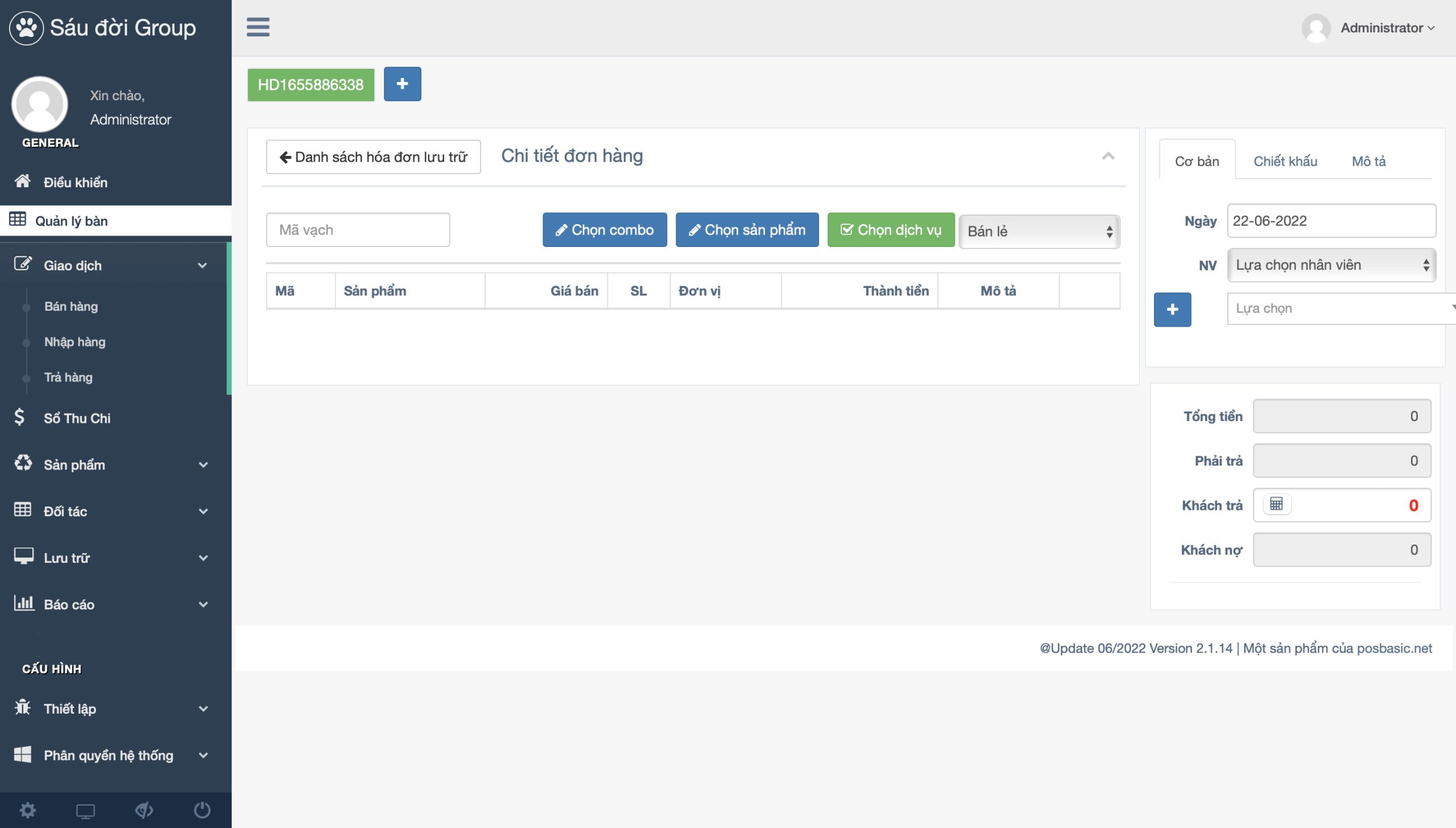
Task: Click the Chọn dịch vụ button
Action: [891, 230]
